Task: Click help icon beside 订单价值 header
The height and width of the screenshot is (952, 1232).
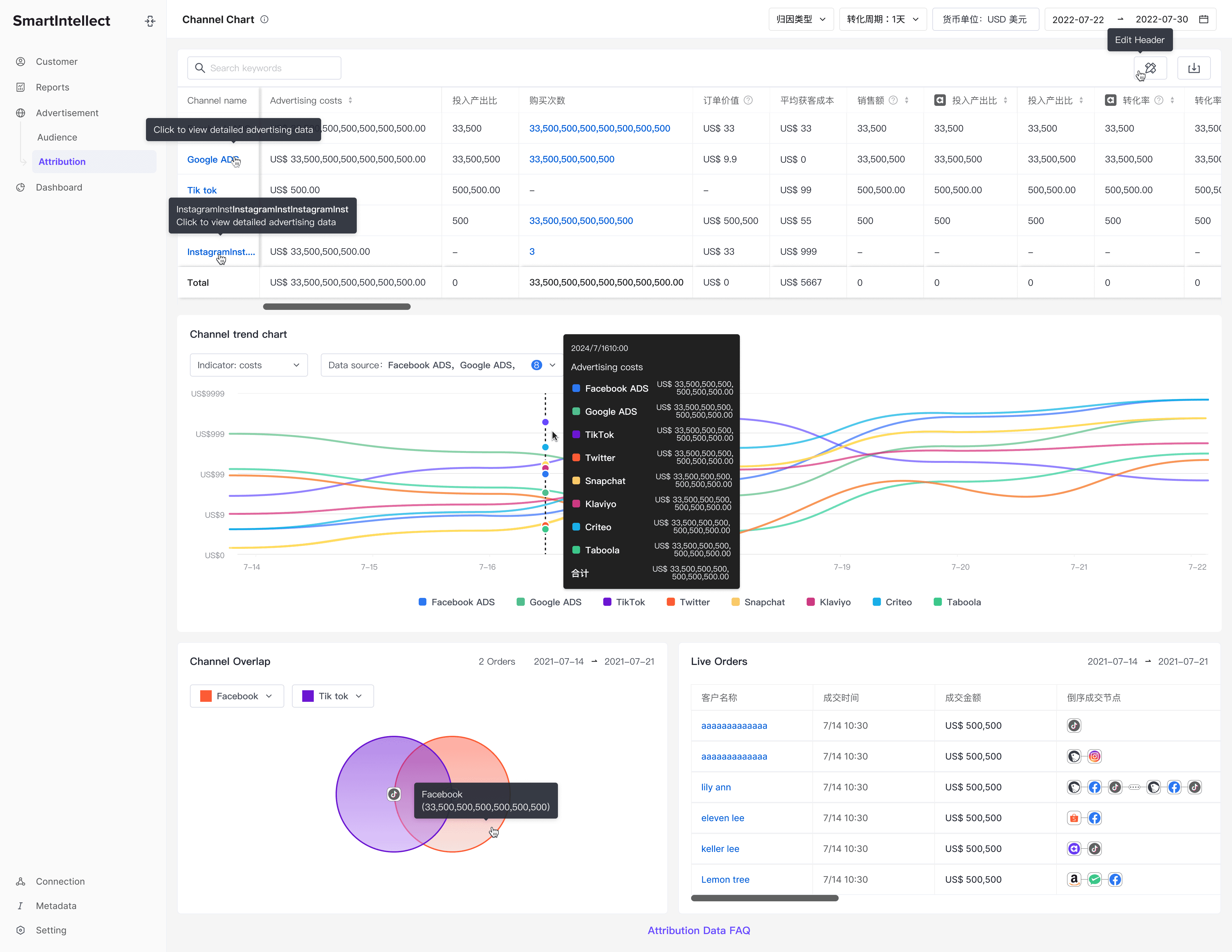Action: 748,100
